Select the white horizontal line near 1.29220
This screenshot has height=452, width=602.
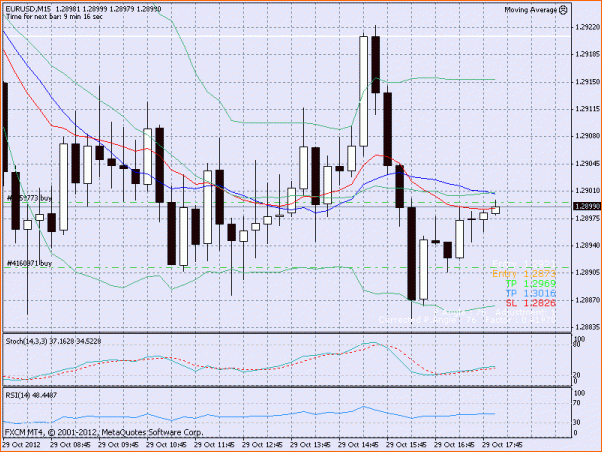tap(287, 36)
